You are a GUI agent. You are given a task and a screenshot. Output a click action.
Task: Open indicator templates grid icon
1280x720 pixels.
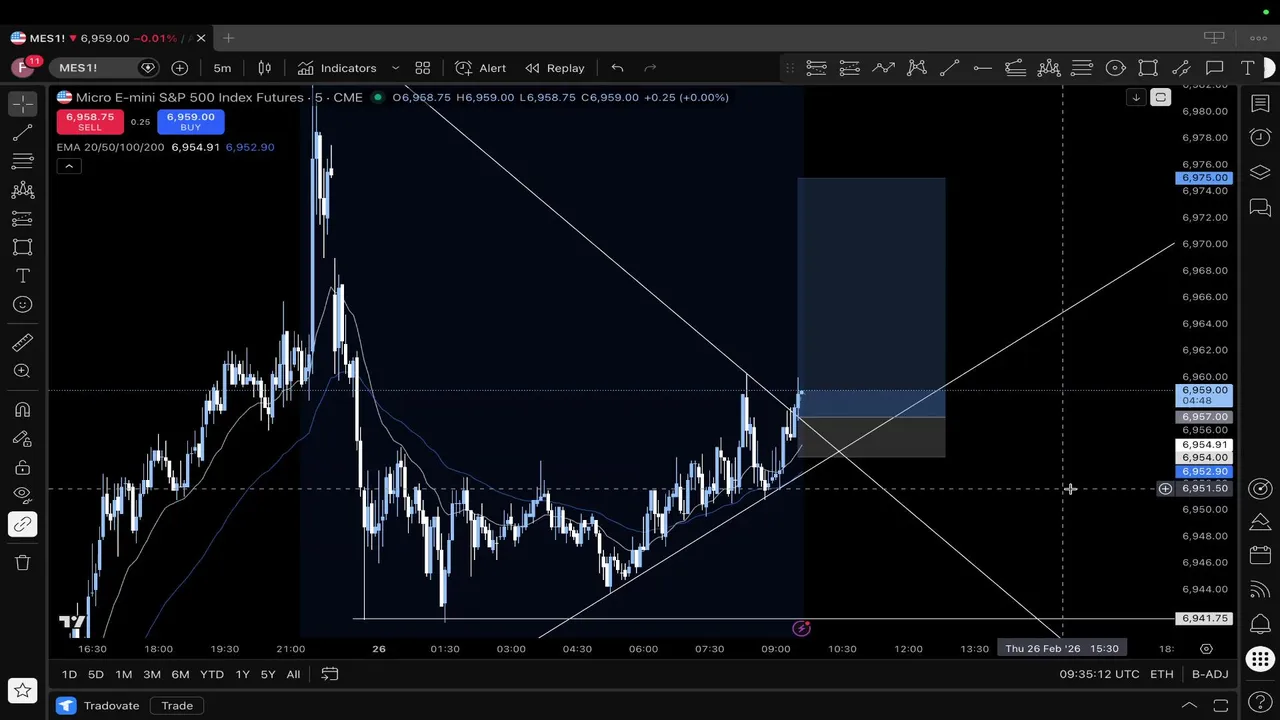coord(423,68)
